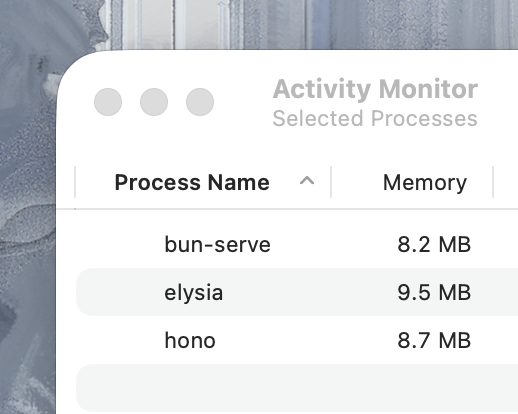Minimize the Activity Monitor window
The image size is (518, 414).
pyautogui.click(x=154, y=102)
